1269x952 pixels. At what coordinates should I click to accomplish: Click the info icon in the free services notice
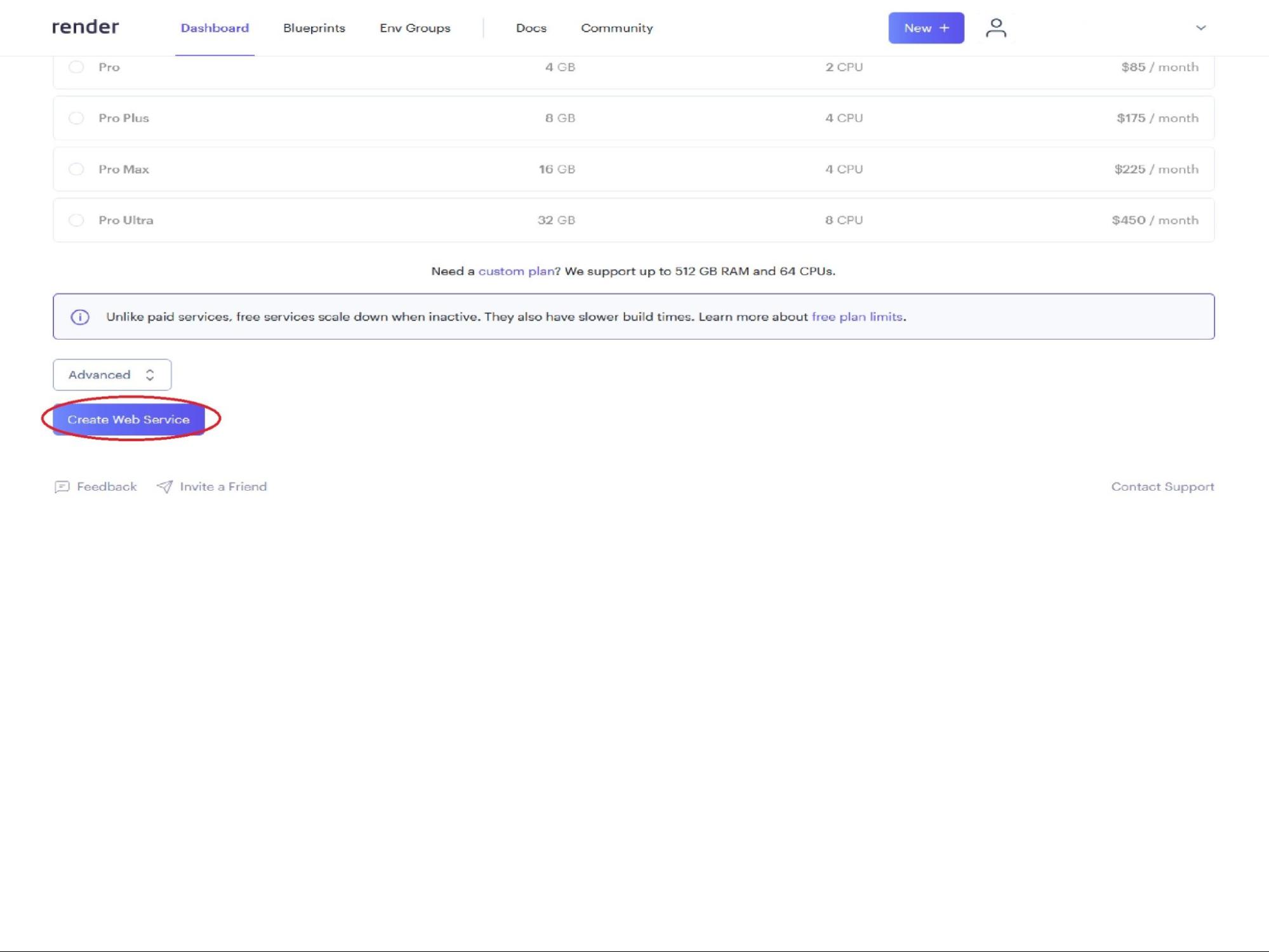tap(81, 317)
